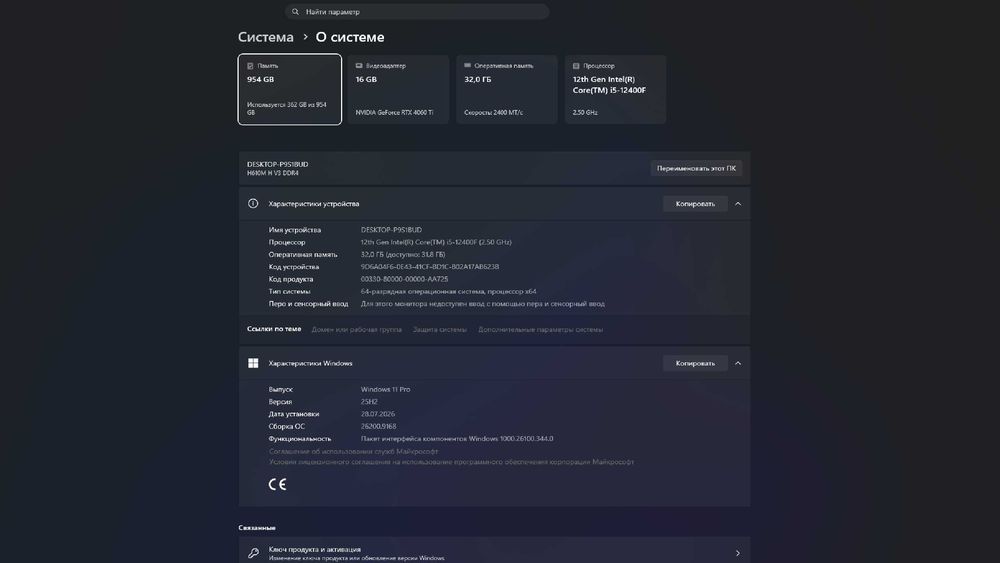Viewport: 1000px width, 563px height.
Task: Select the device ID value starting '9D6A04F6'
Action: [430, 267]
